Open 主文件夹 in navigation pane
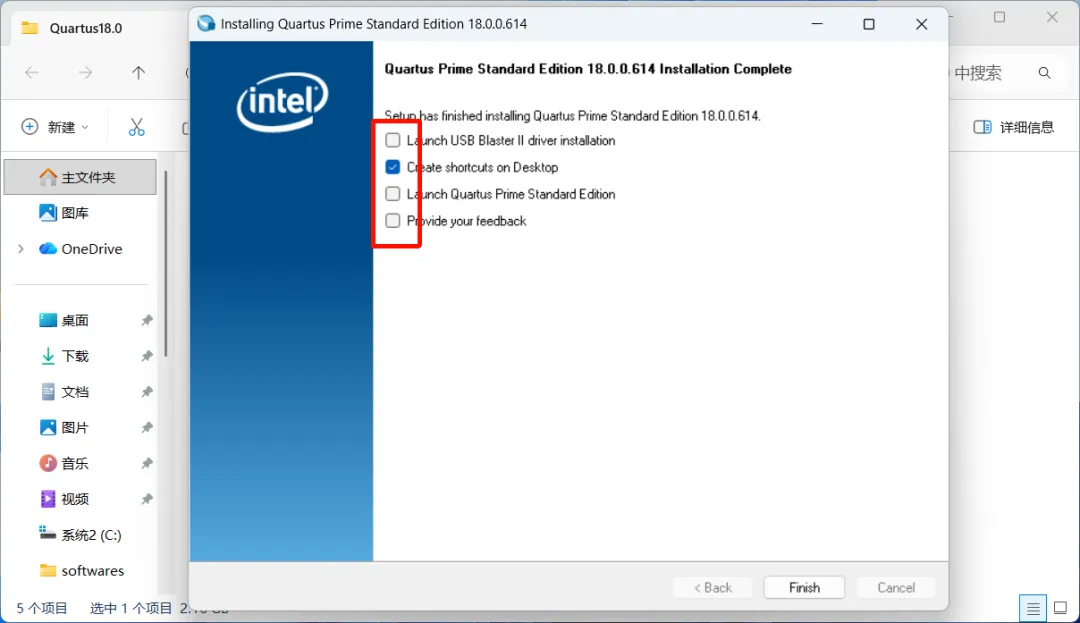The height and width of the screenshot is (623, 1080). pos(81,177)
